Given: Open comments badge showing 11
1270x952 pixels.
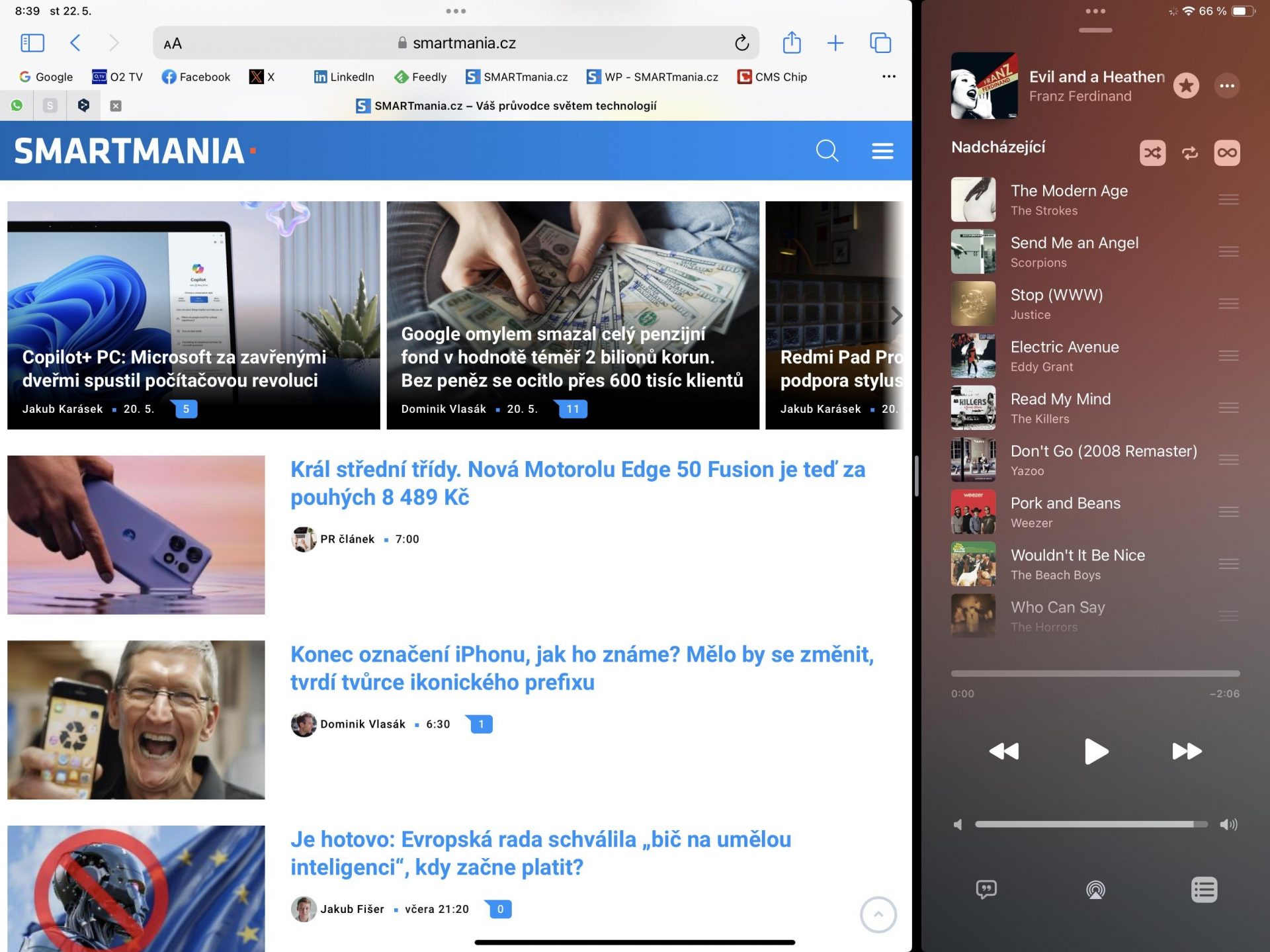Looking at the screenshot, I should [x=573, y=409].
